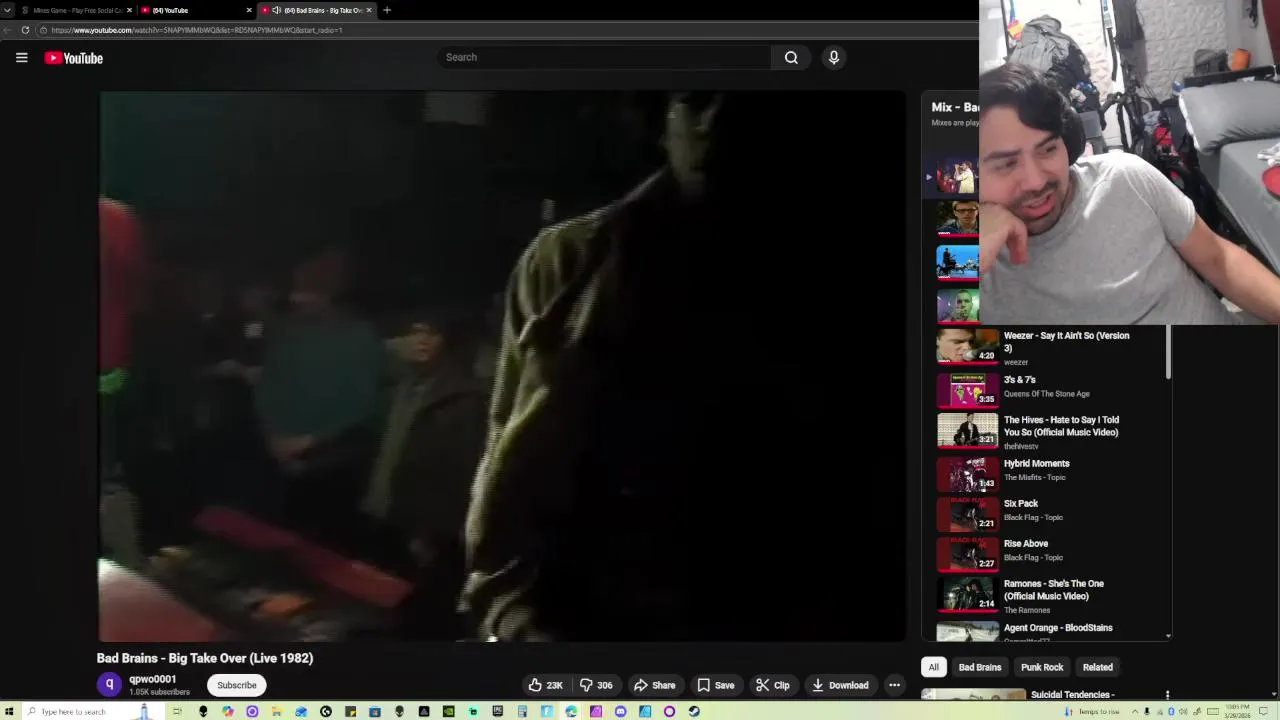The width and height of the screenshot is (1280, 720).
Task: Click the video player to pause
Action: coord(502,366)
